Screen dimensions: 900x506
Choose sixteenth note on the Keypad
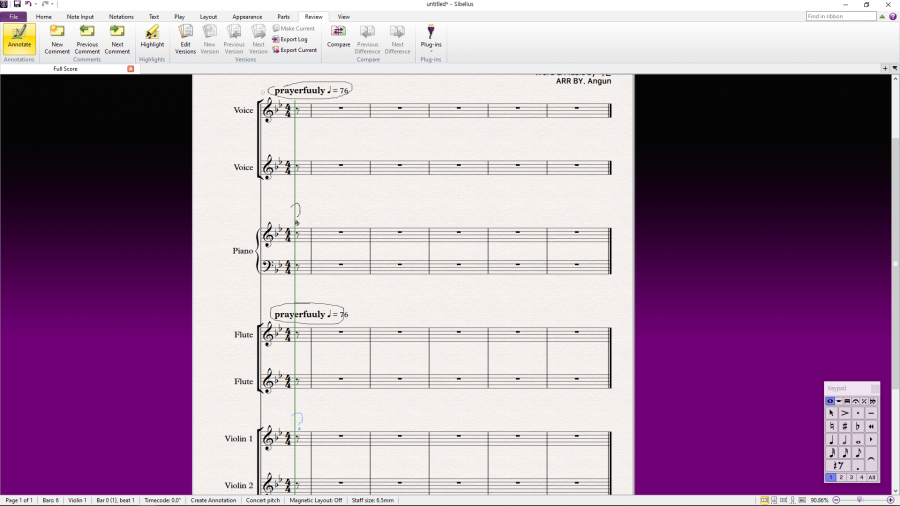845,453
